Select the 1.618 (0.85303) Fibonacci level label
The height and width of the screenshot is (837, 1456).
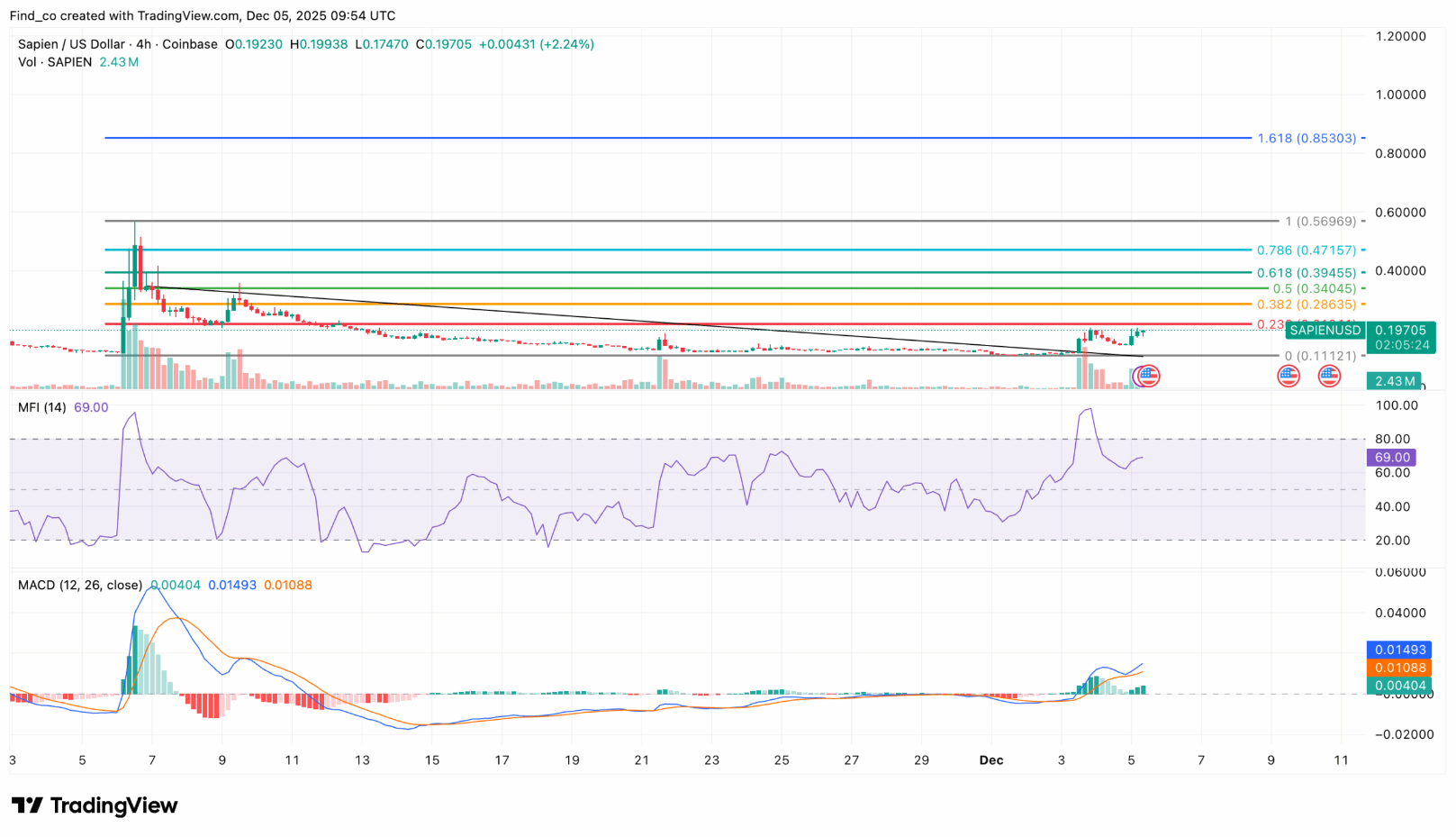tap(1305, 138)
